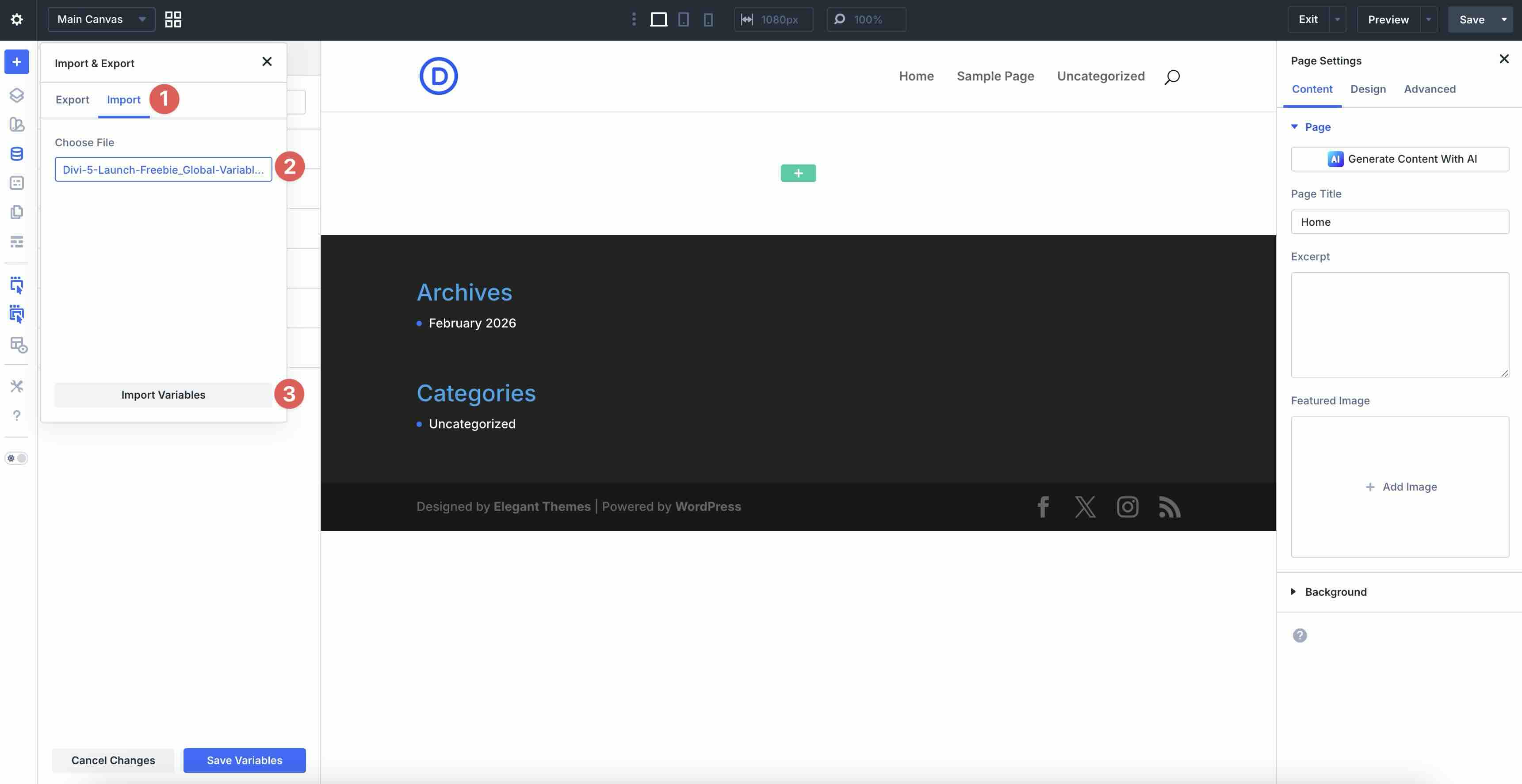Click the Page Title input field
The width and height of the screenshot is (1522, 784).
(x=1399, y=222)
